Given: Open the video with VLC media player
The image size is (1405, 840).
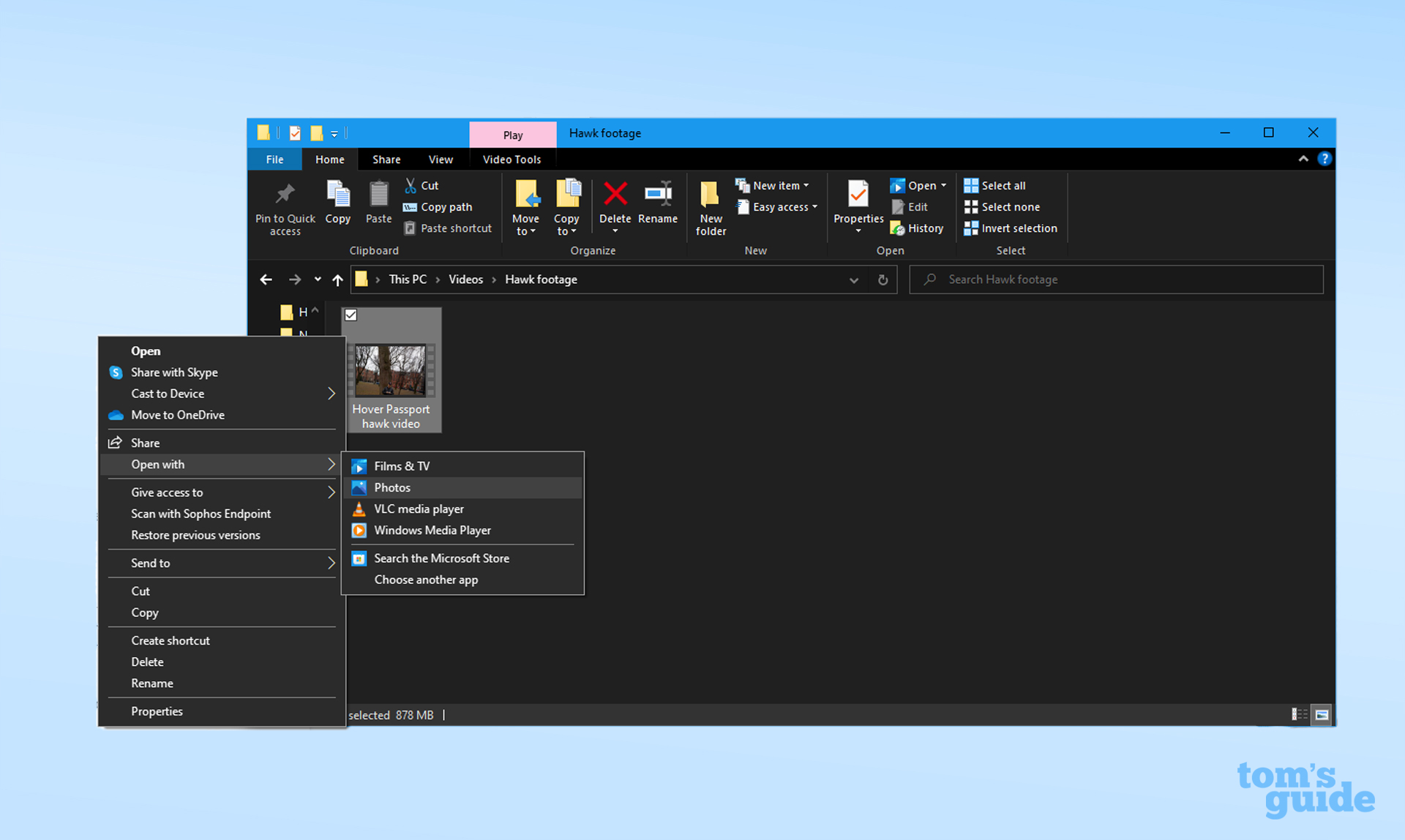Looking at the screenshot, I should (419, 509).
